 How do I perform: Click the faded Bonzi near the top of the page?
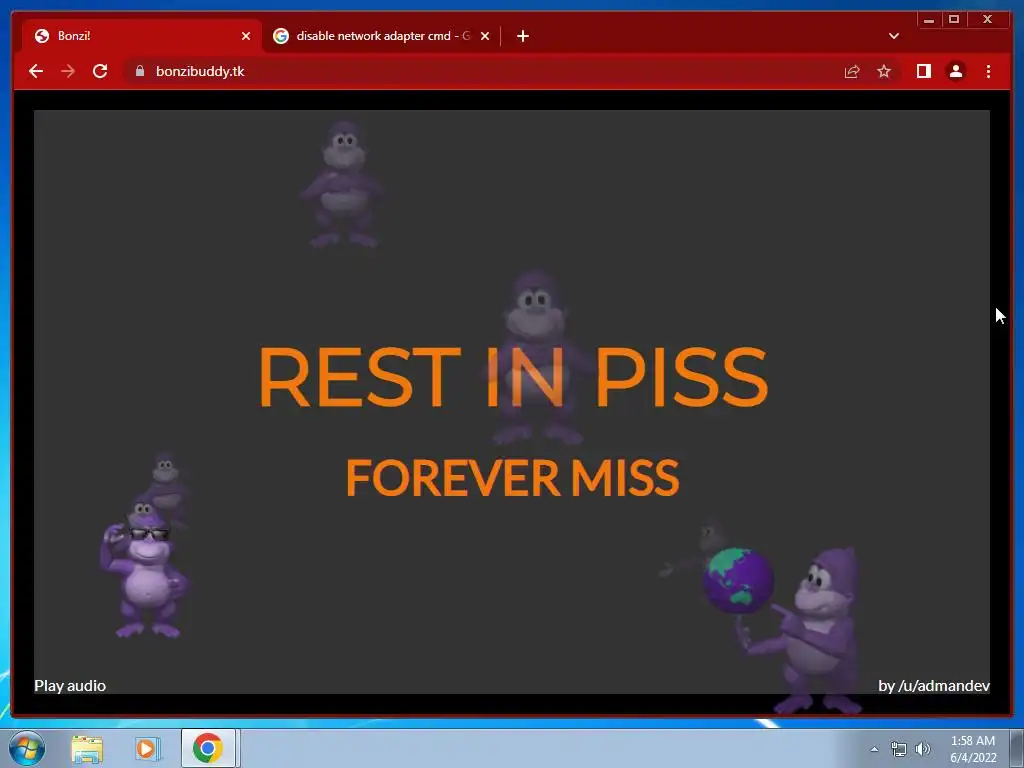pos(342,185)
